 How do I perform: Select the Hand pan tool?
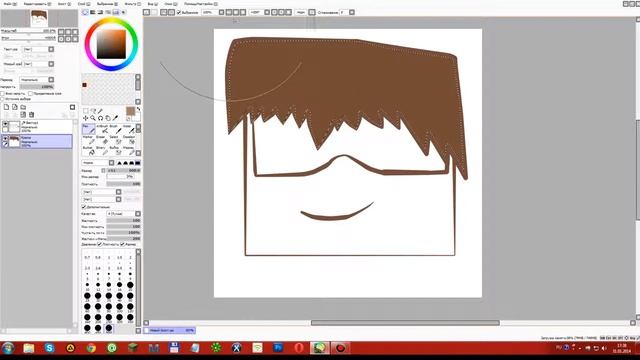(108, 118)
